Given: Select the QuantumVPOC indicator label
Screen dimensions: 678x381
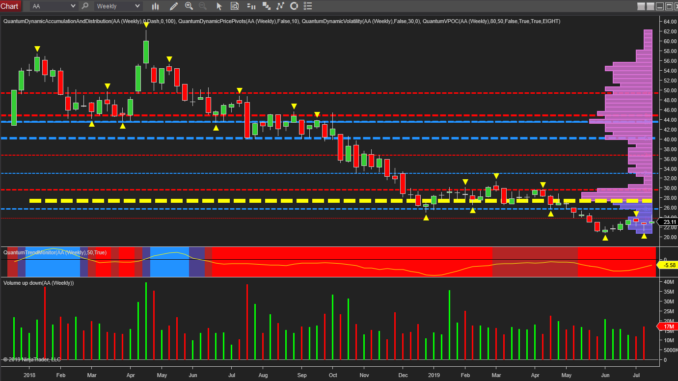Looking at the screenshot, I should pyautogui.click(x=491, y=21).
